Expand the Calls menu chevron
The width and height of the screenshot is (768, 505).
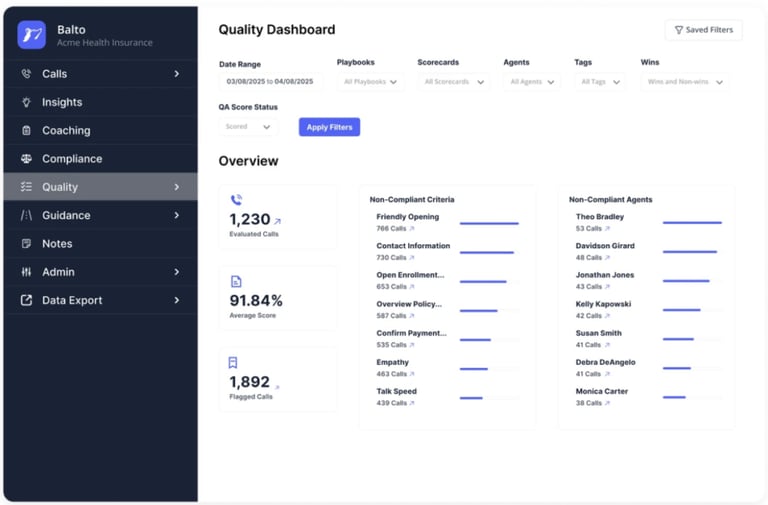(x=177, y=74)
